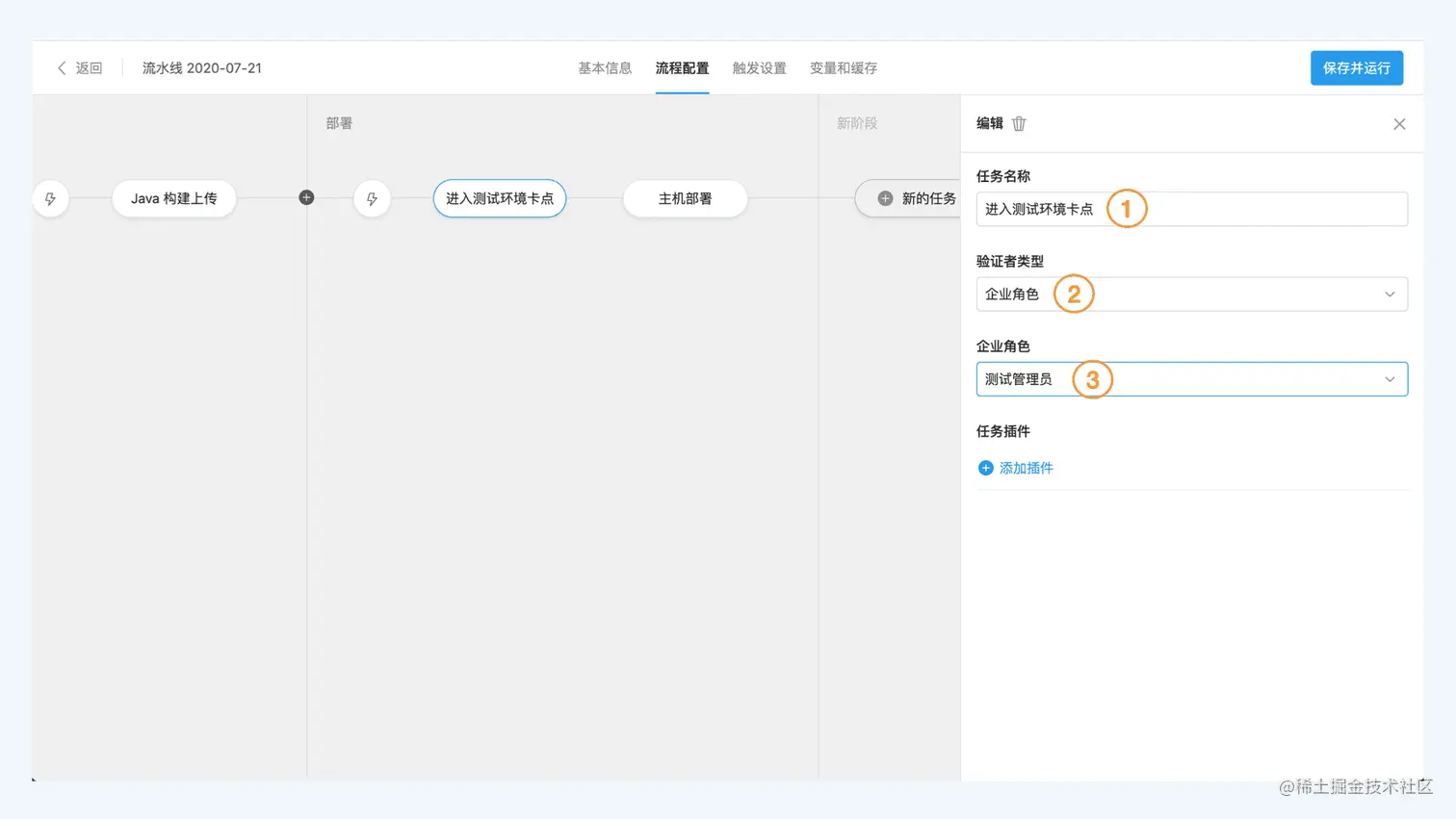Switch to the 触发设置 tab
This screenshot has width=1456, height=819.
[x=760, y=68]
